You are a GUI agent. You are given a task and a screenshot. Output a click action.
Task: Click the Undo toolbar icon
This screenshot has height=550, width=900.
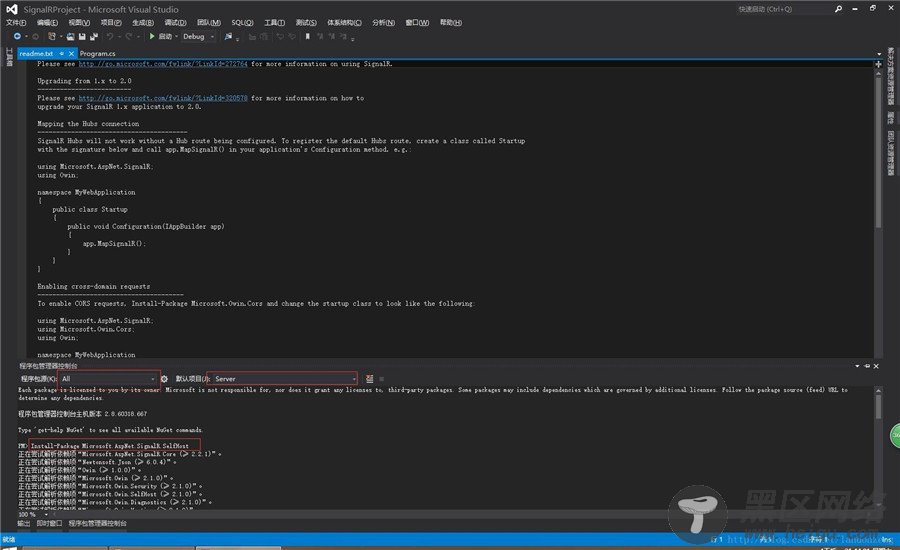coord(110,36)
